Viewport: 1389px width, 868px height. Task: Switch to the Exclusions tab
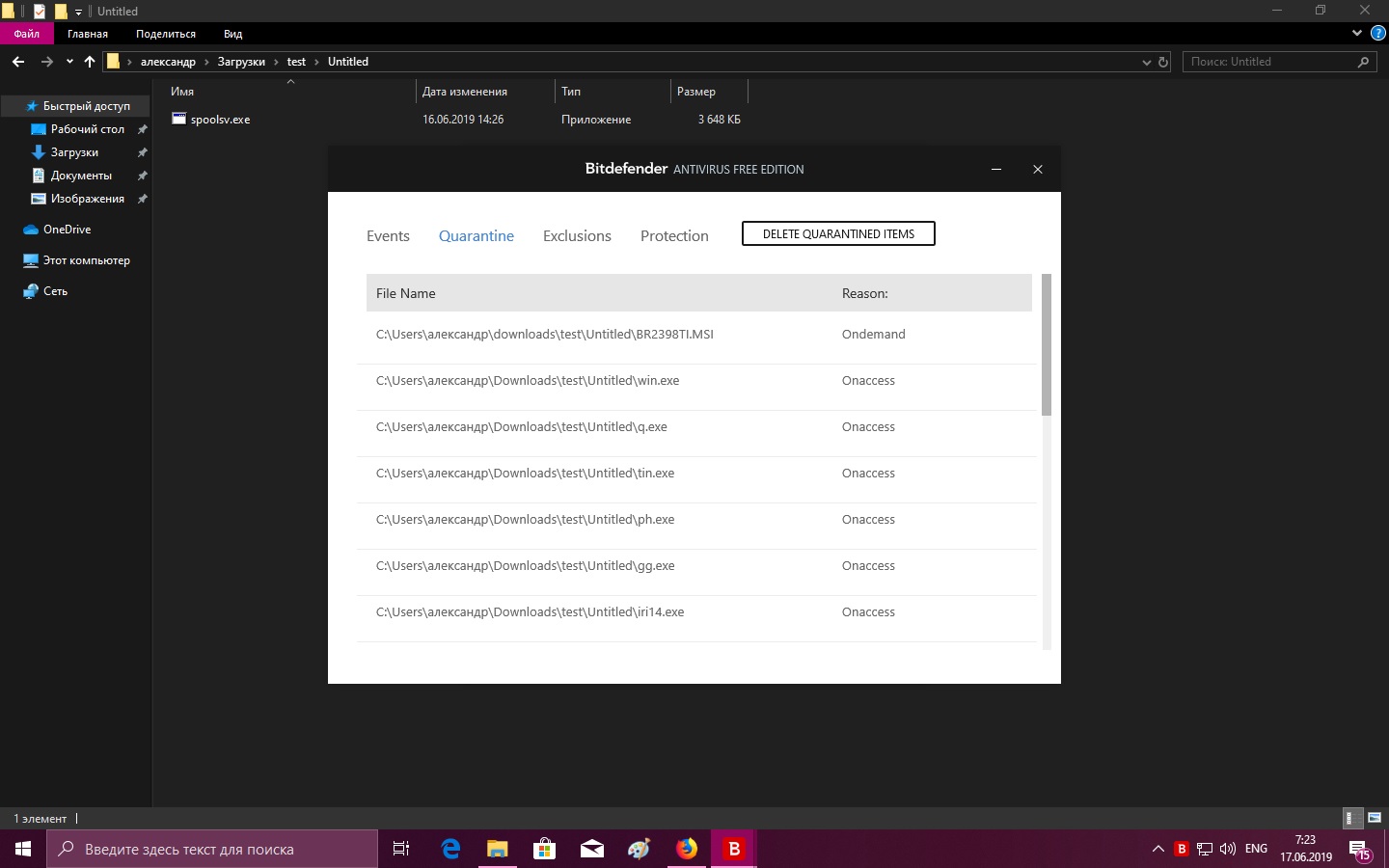click(577, 236)
